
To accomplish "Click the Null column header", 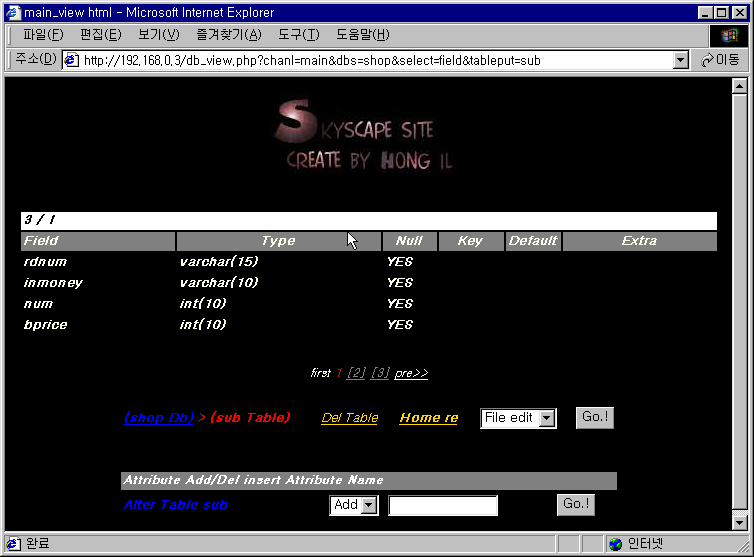I will click(x=410, y=241).
